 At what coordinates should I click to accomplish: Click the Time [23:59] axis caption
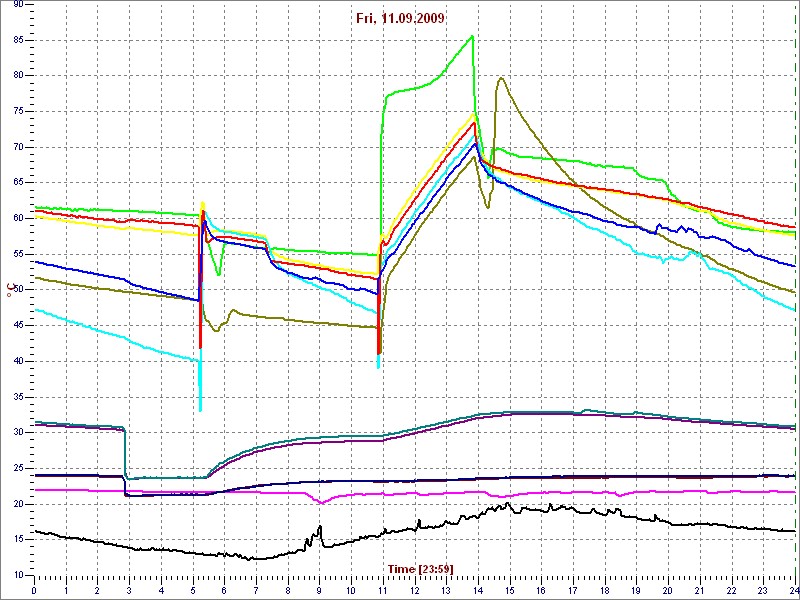click(x=420, y=568)
